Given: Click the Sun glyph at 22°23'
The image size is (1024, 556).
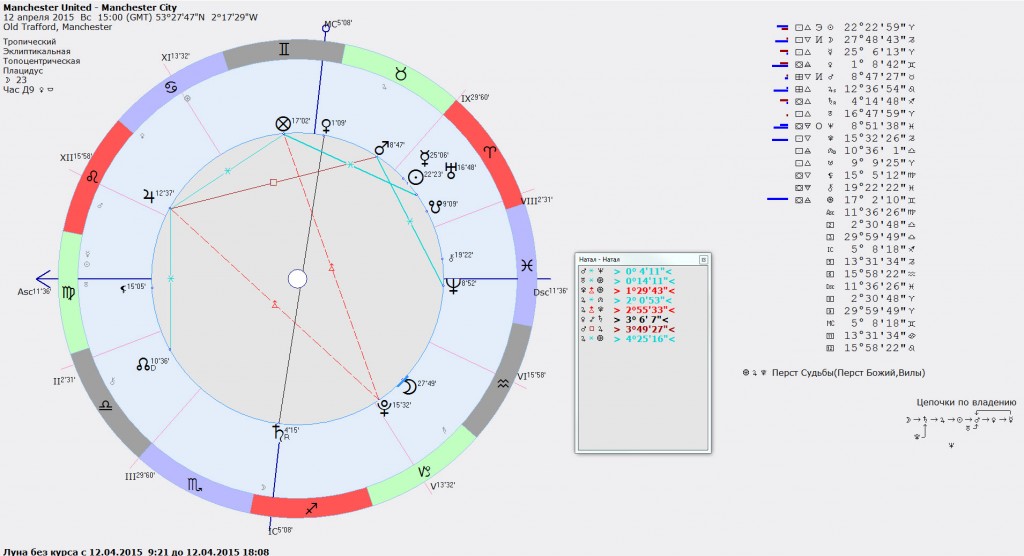Looking at the screenshot, I should coord(415,177).
